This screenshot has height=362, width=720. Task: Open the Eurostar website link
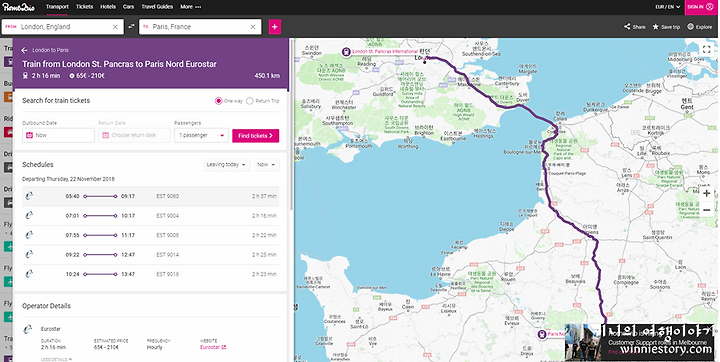pyautogui.click(x=213, y=347)
